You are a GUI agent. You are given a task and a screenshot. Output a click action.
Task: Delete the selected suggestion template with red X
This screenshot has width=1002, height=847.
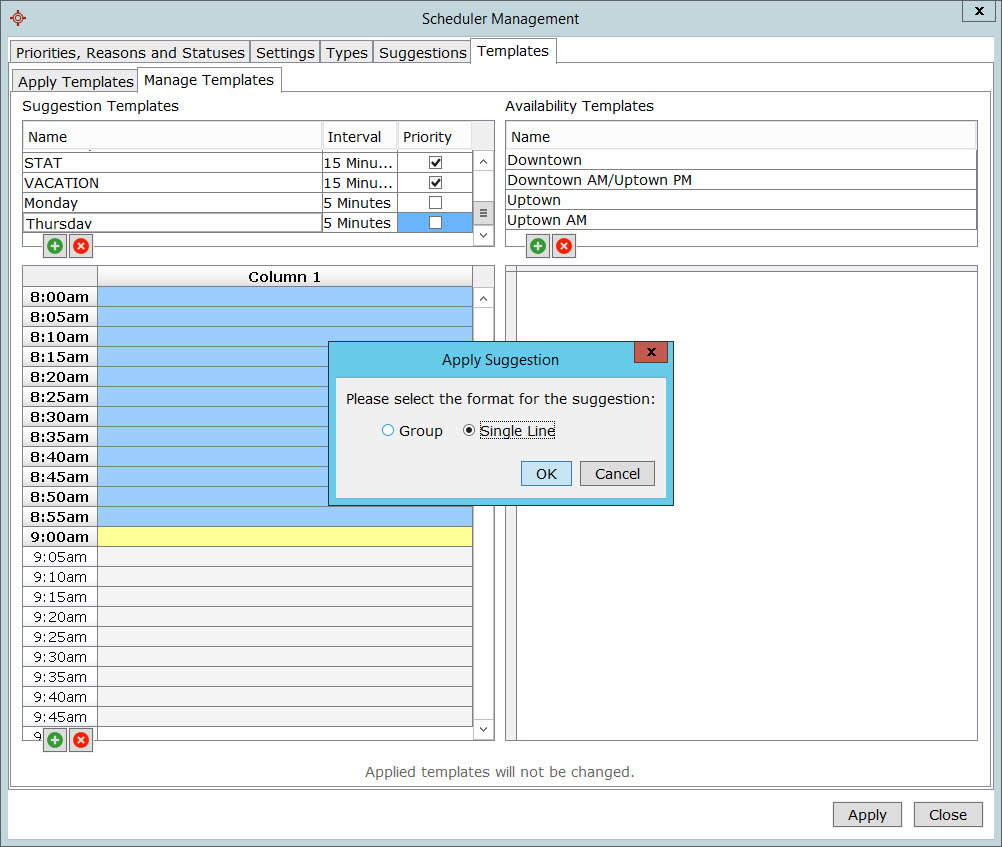pyautogui.click(x=81, y=246)
